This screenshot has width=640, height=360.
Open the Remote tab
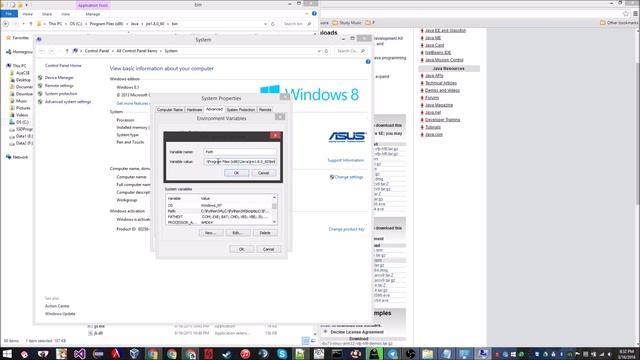click(265, 110)
